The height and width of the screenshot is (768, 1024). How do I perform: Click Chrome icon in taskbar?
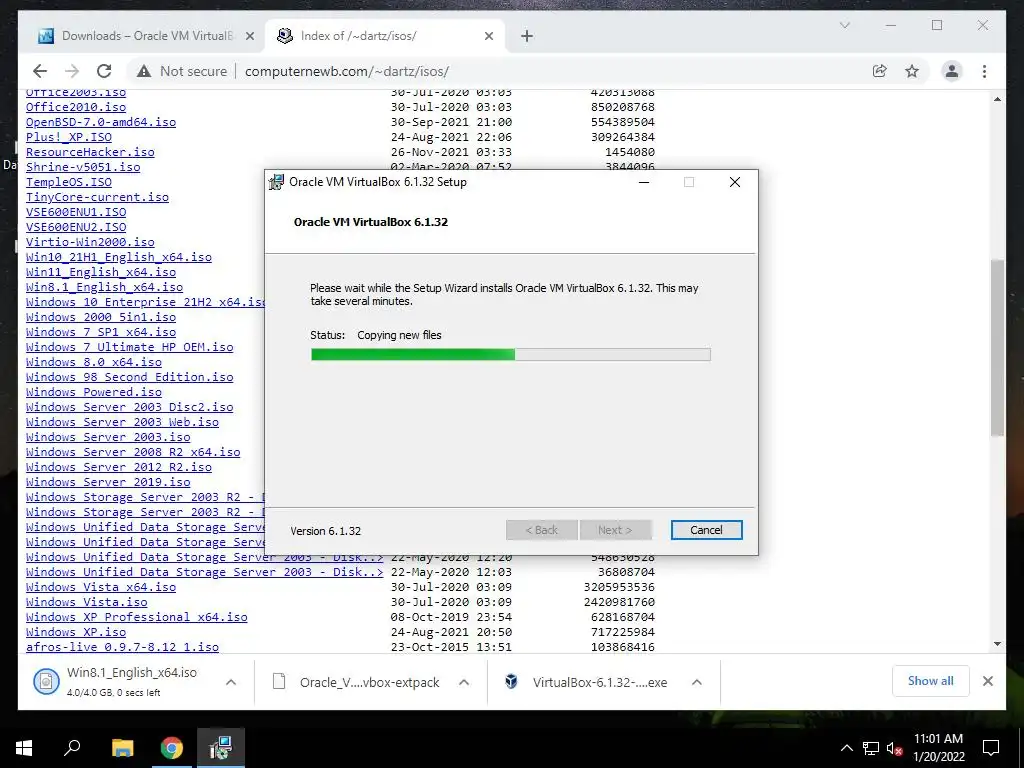point(172,748)
